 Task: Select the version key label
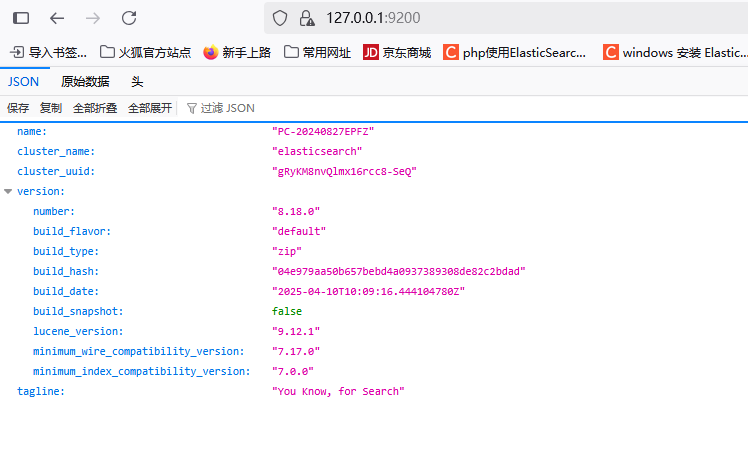click(x=41, y=192)
